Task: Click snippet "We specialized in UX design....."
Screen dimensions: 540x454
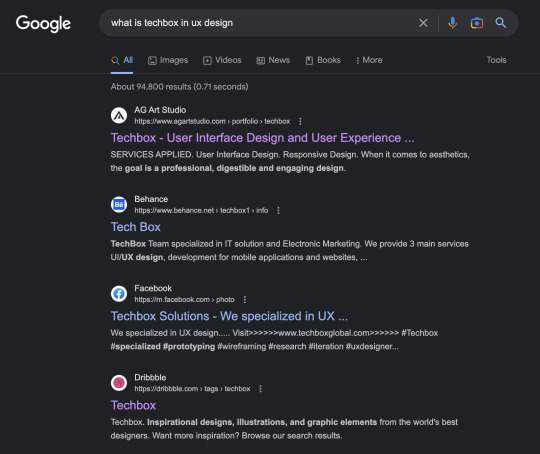Action: (x=170, y=333)
